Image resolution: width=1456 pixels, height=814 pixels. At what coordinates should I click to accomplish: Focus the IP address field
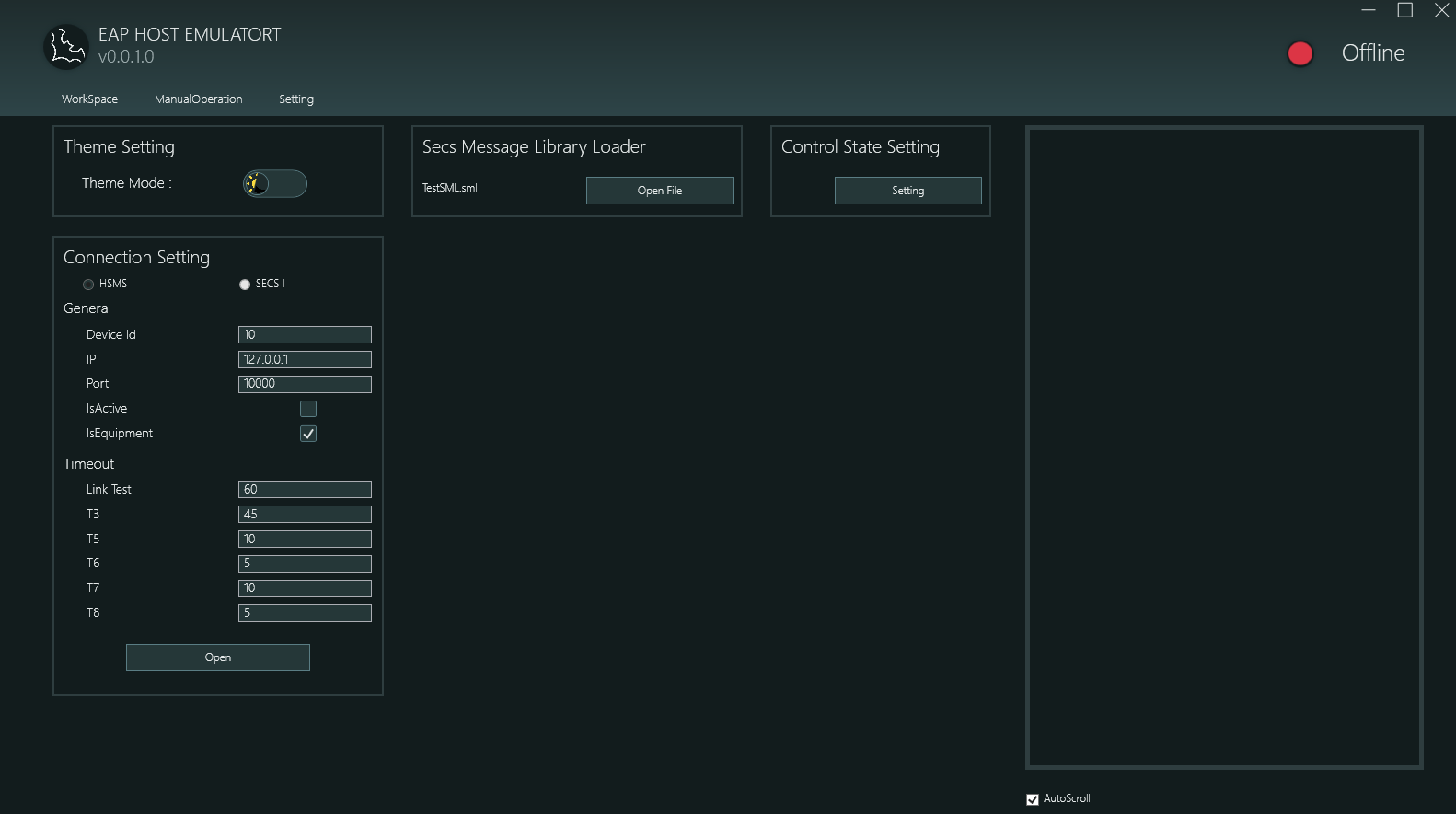(x=305, y=360)
